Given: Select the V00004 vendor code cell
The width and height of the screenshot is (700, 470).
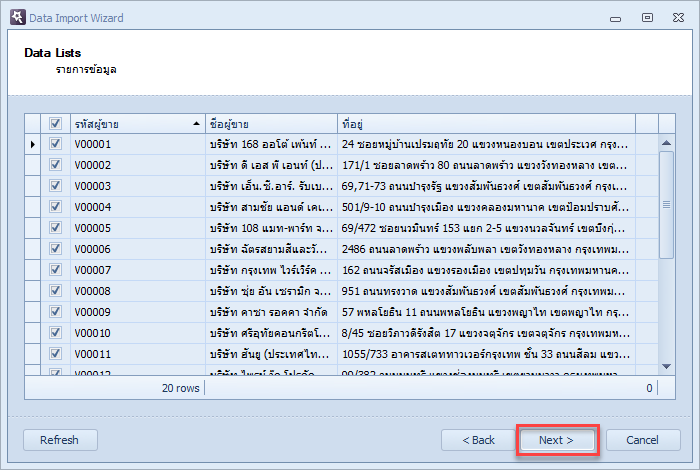Looking at the screenshot, I should point(138,207).
